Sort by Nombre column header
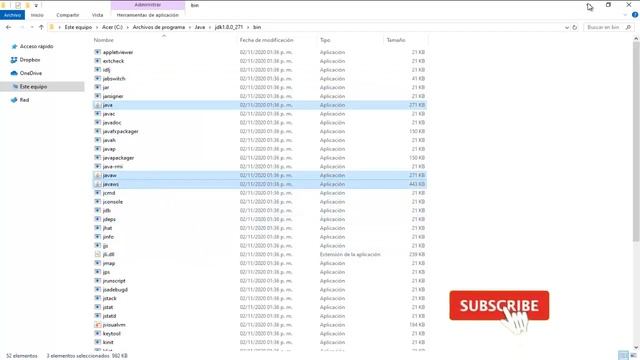The height and width of the screenshot is (360, 640). pos(104,40)
